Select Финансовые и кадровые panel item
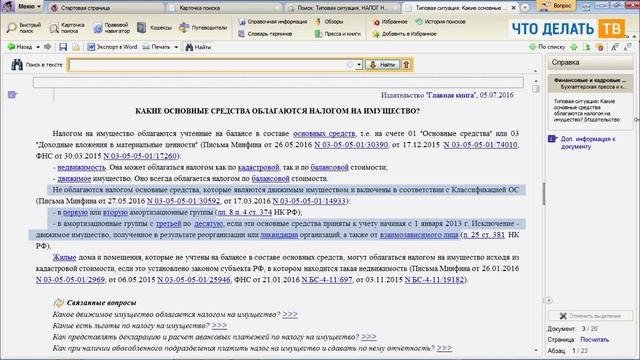Image resolution: width=640 pixels, height=360 pixels. point(590,84)
